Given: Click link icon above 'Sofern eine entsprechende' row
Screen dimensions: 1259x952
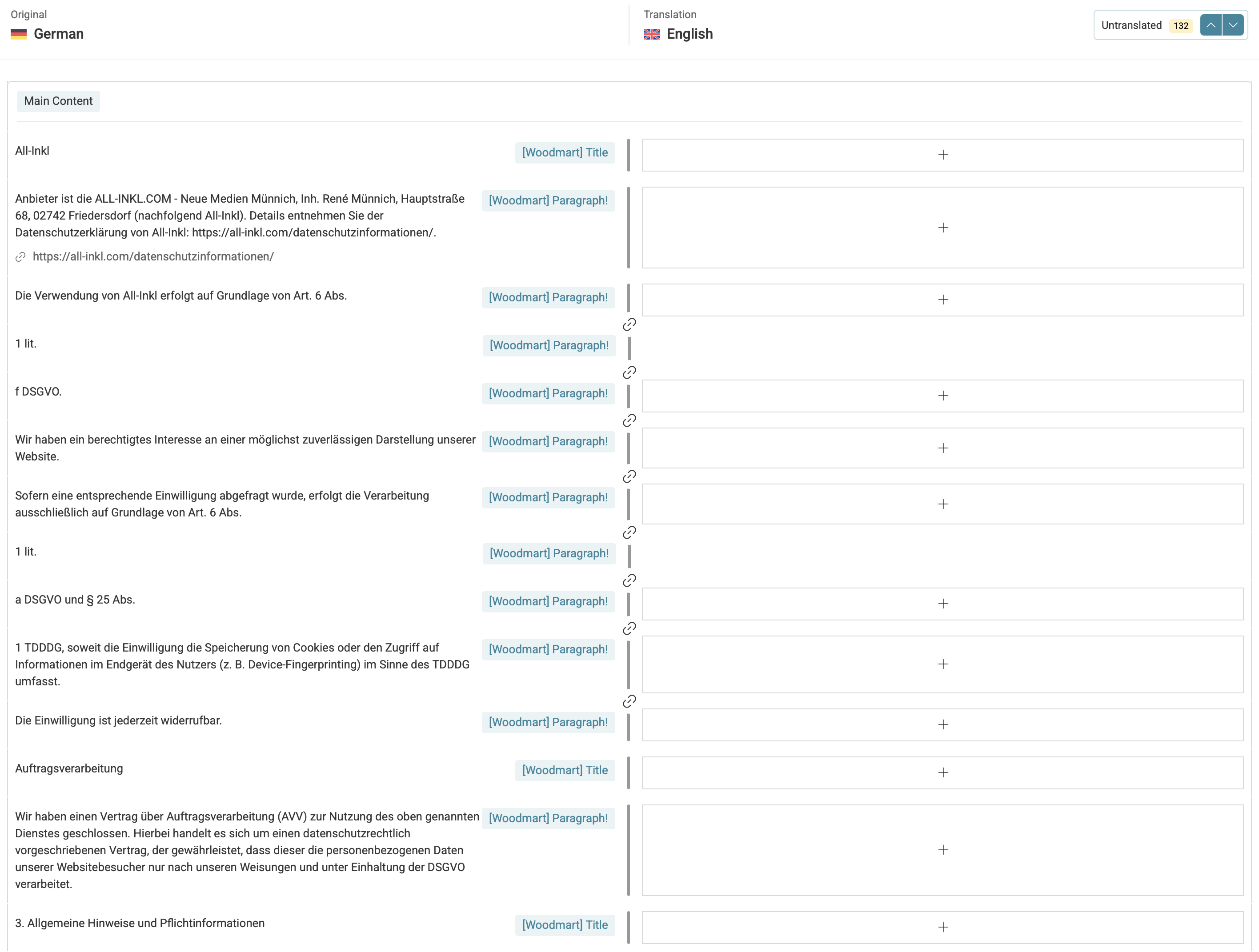Looking at the screenshot, I should pyautogui.click(x=629, y=476).
